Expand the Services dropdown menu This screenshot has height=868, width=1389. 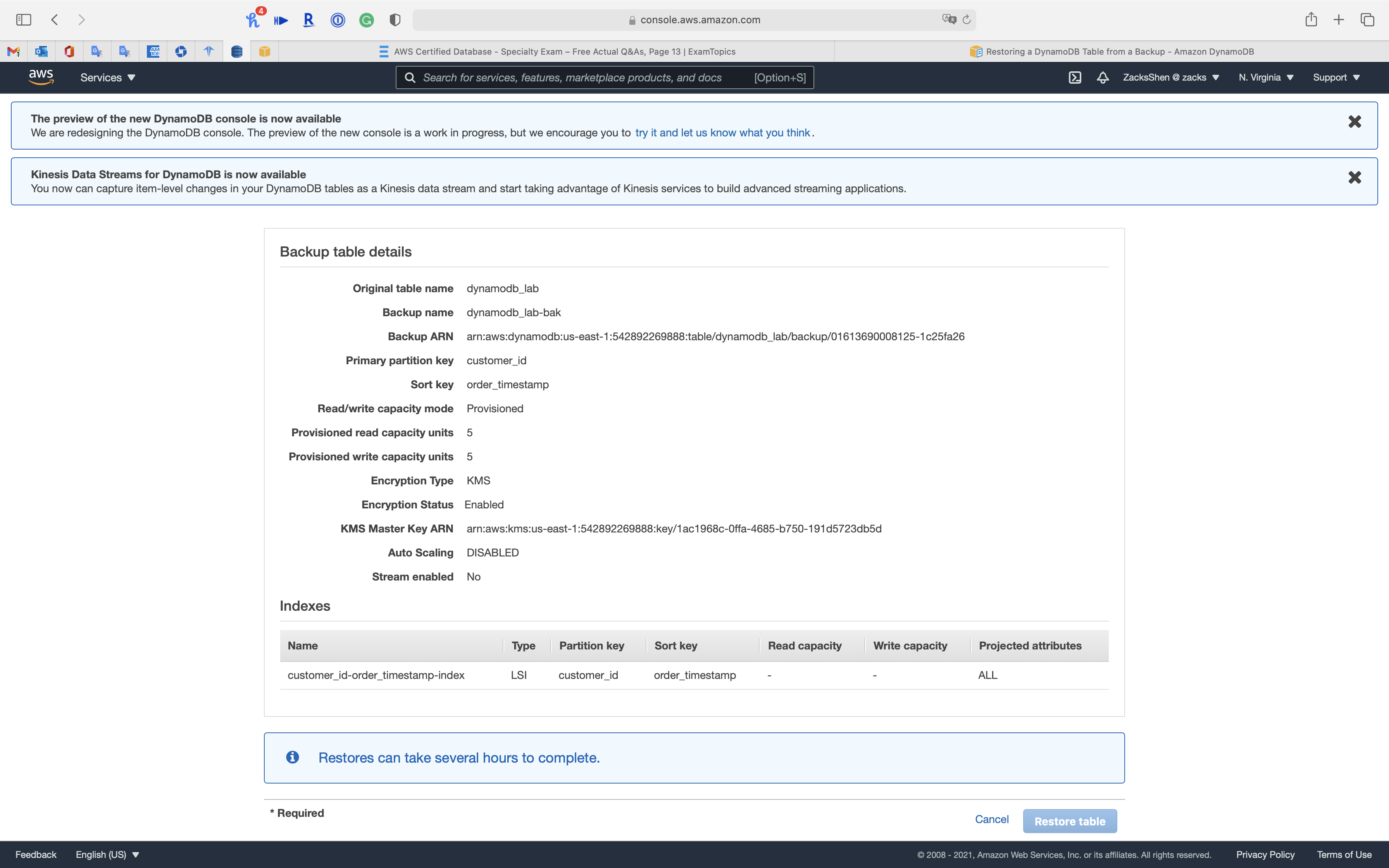[x=107, y=77]
